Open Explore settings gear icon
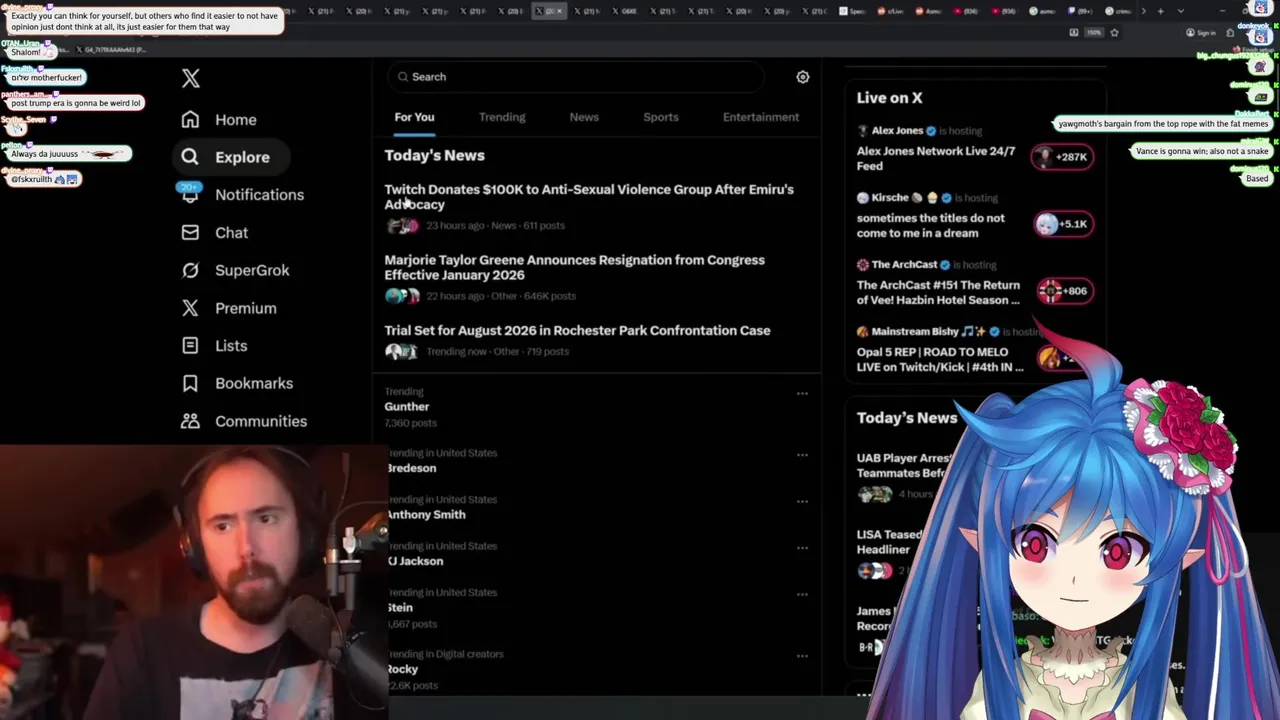 802,77
